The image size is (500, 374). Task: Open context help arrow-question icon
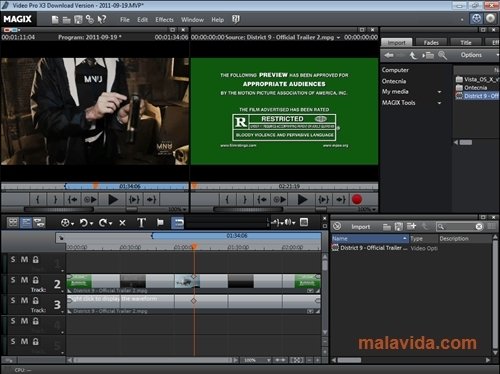point(102,20)
